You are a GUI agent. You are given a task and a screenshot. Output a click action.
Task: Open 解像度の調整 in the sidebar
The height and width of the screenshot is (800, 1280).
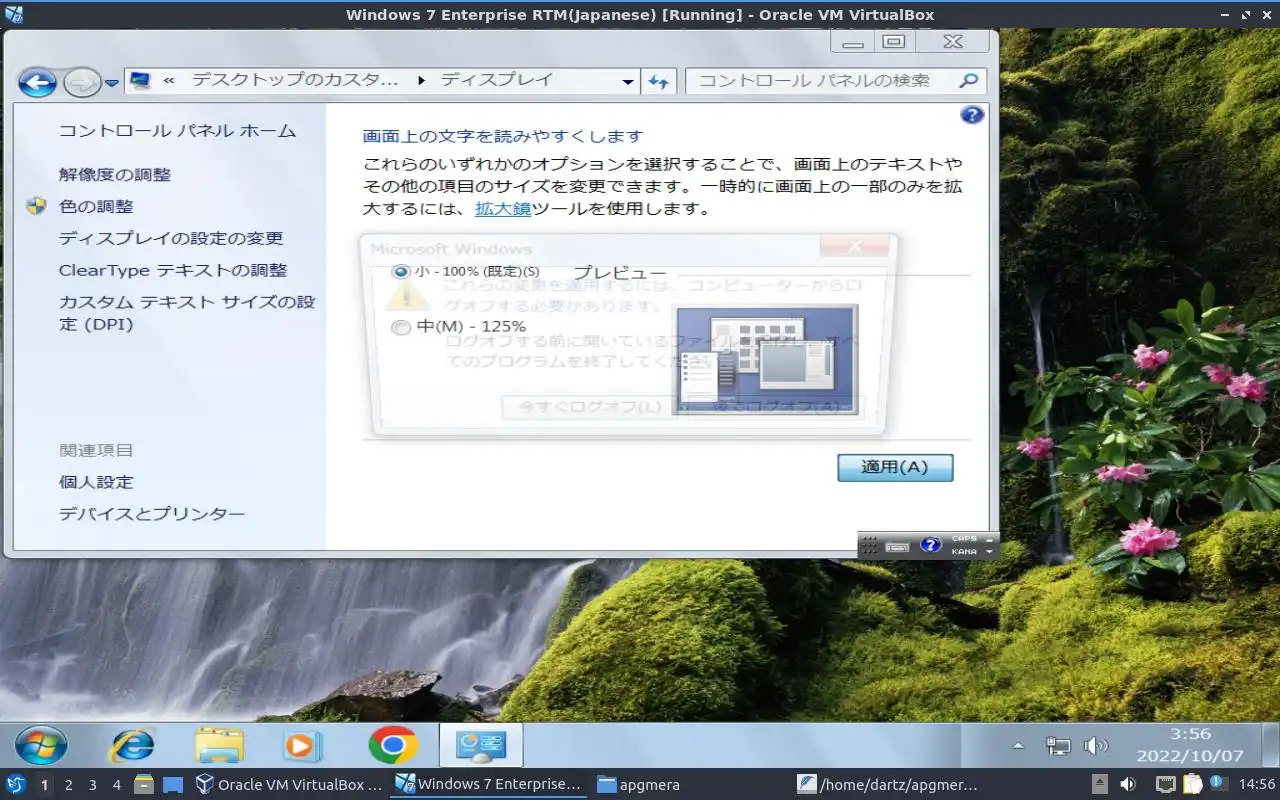click(x=115, y=175)
